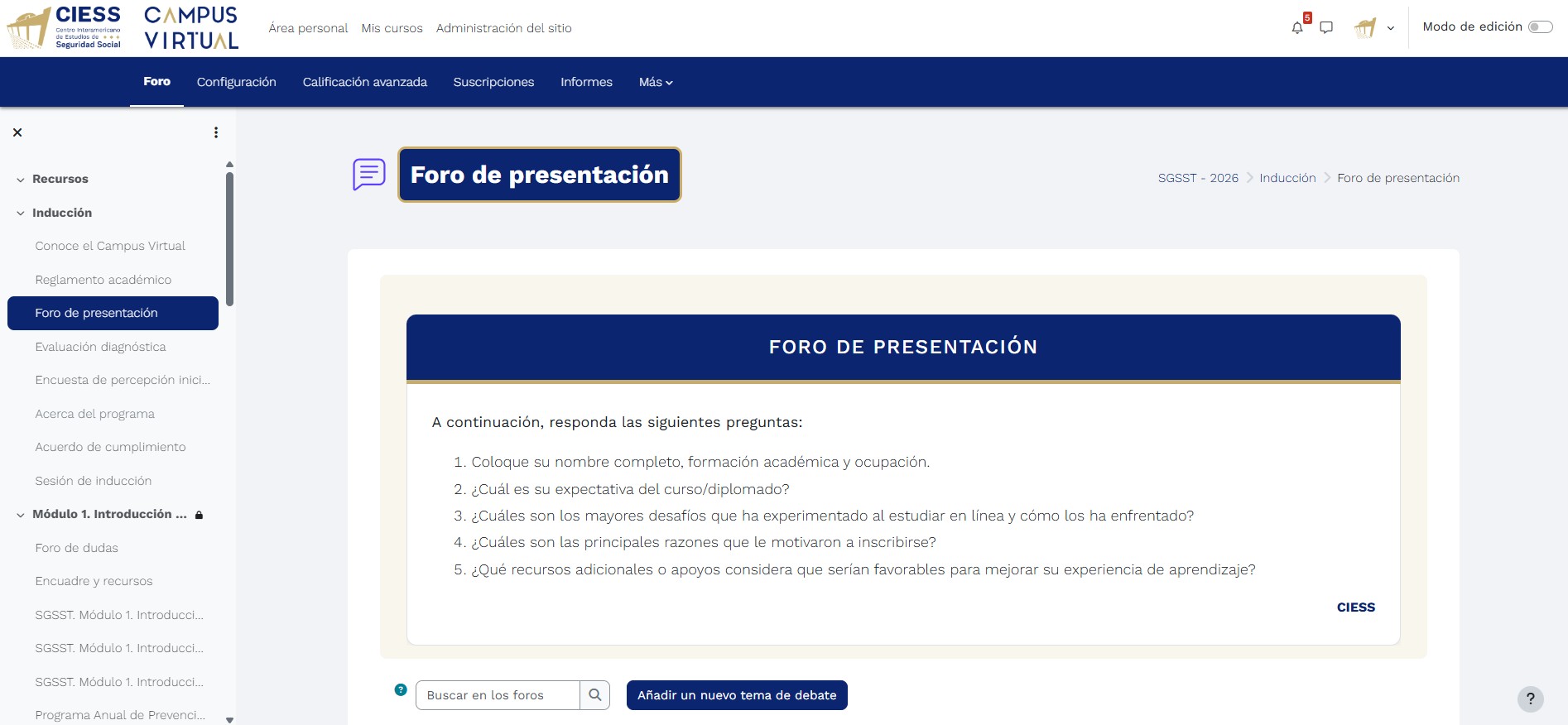
Task: Click Añadir un nuevo tema de debate
Action: click(737, 695)
